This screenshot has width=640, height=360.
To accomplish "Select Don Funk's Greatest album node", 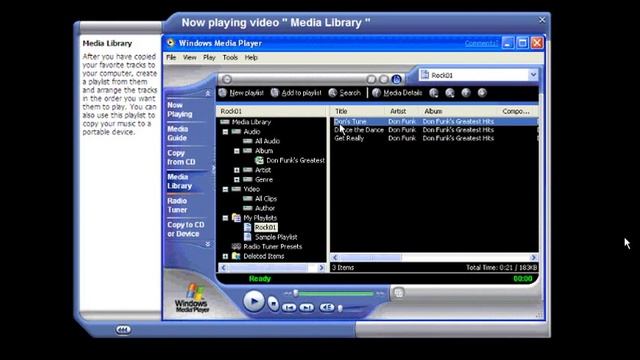I will point(295,160).
